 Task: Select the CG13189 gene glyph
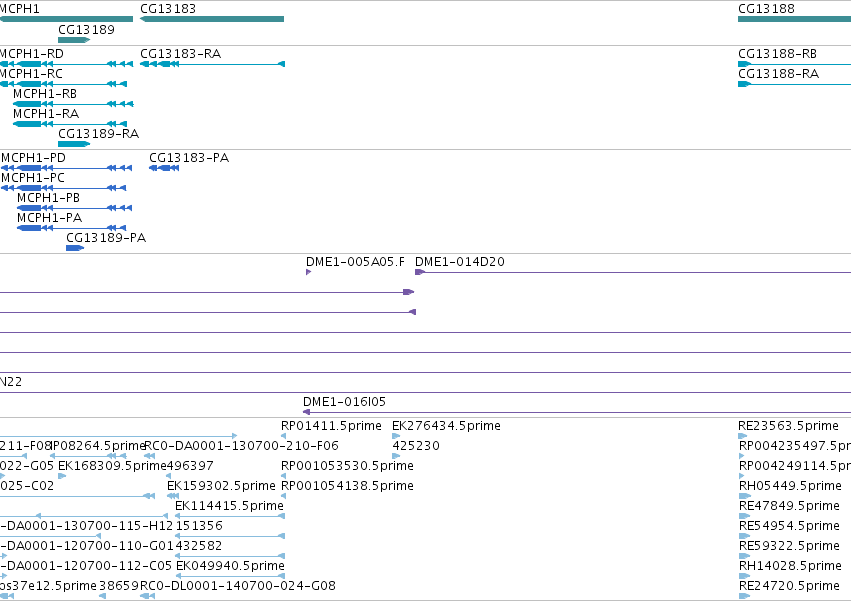74,40
